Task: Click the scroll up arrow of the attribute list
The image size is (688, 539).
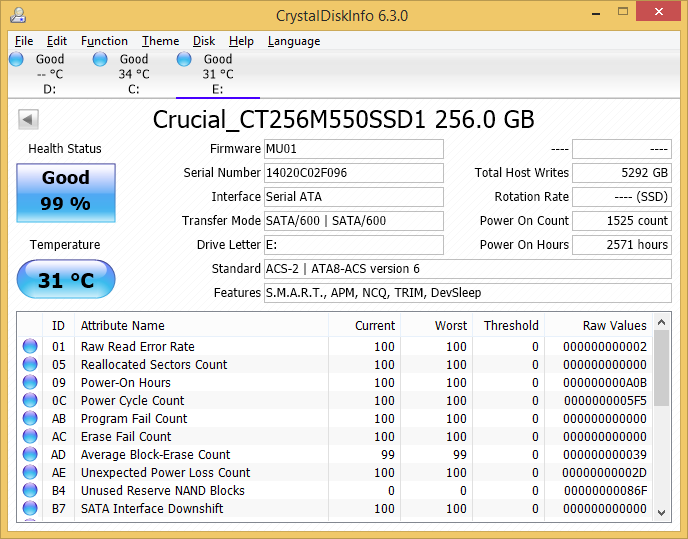Action: coord(662,323)
